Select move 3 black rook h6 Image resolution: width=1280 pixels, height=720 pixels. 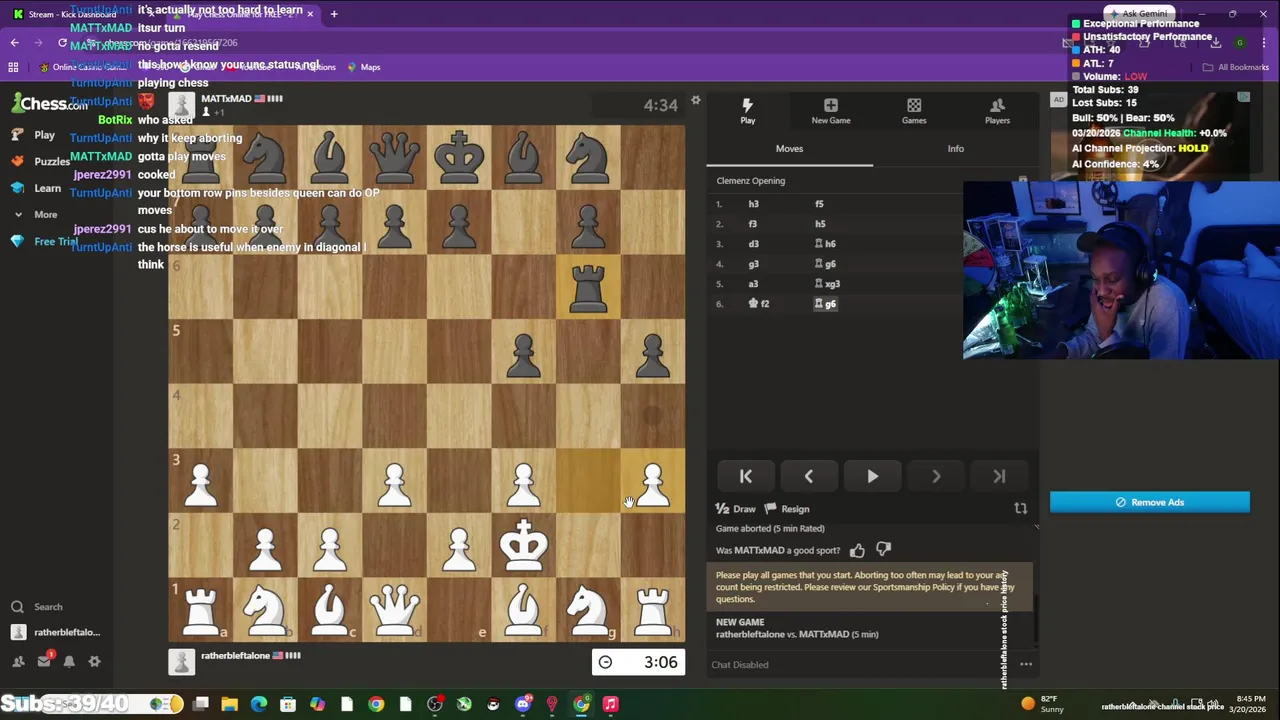tap(825, 244)
